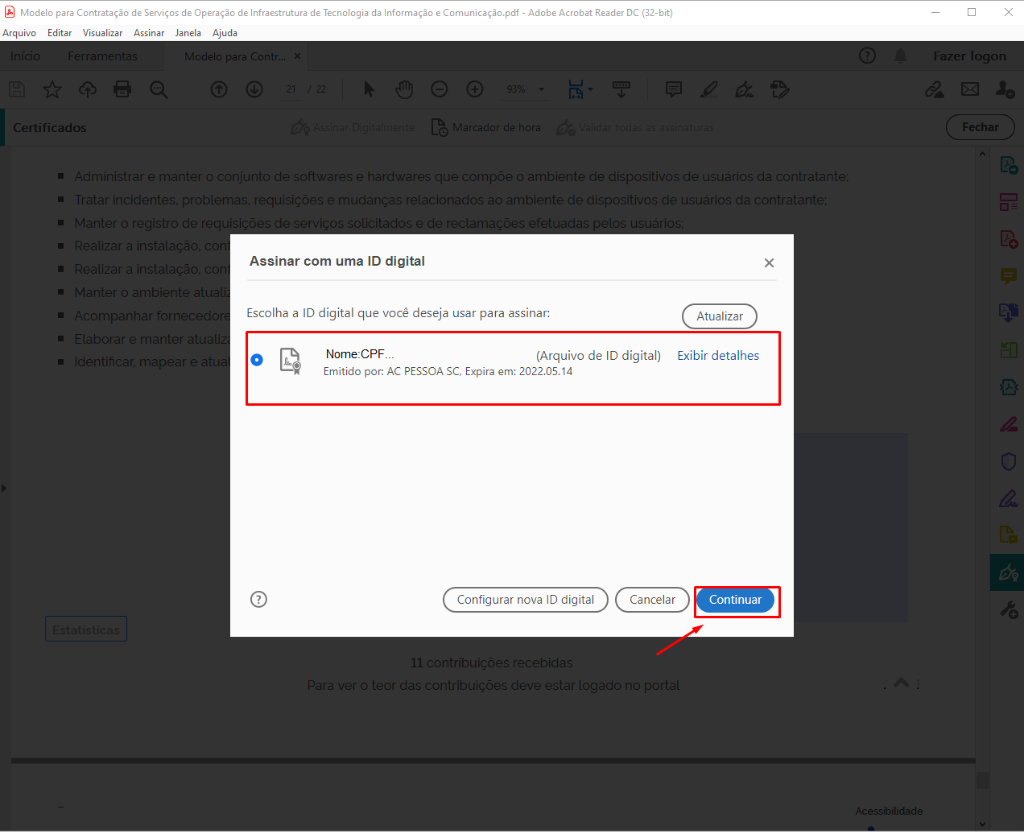
Task: Open the Exibir detalhes link
Action: click(718, 356)
